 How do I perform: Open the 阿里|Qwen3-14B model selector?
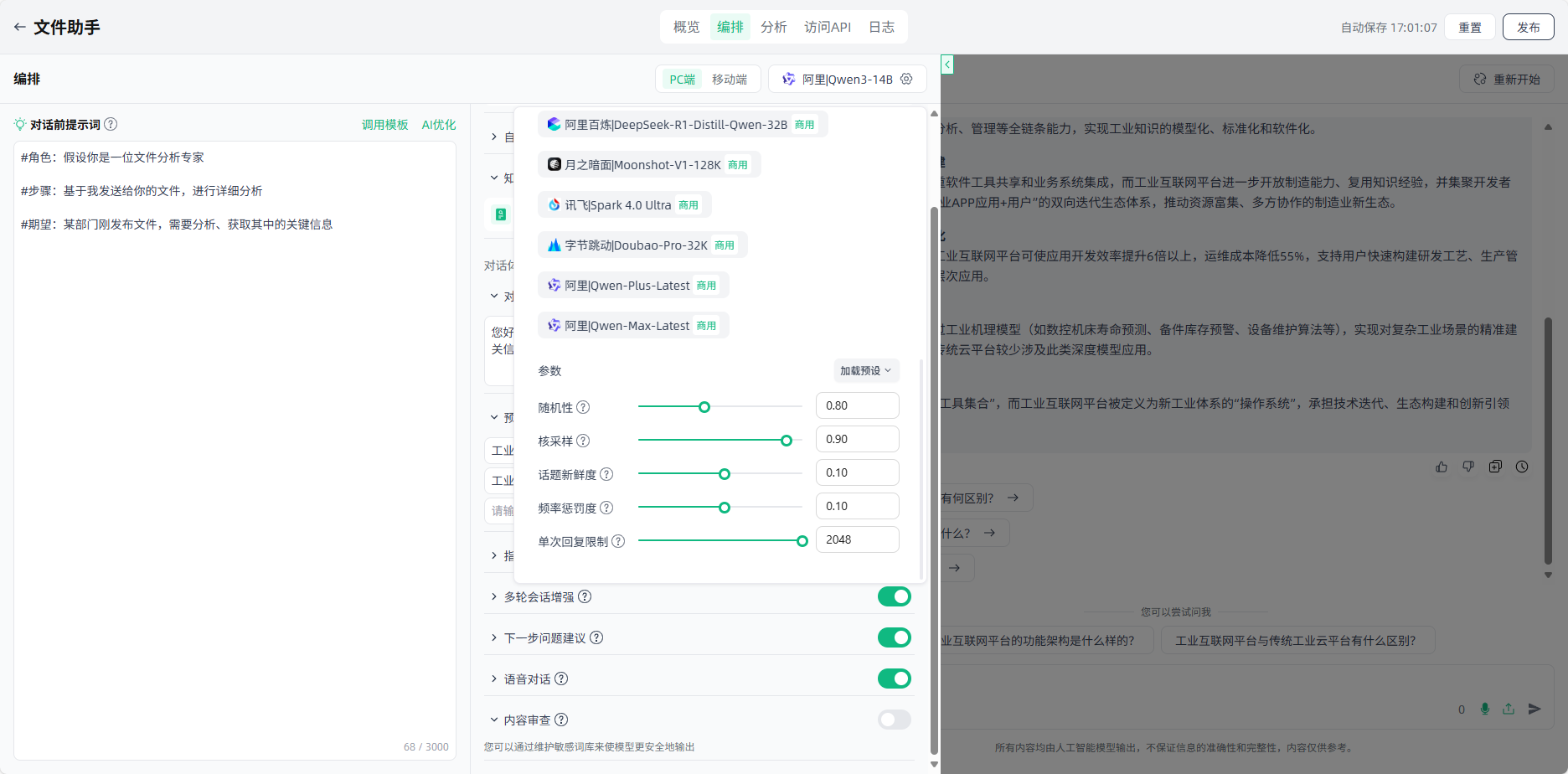848,79
